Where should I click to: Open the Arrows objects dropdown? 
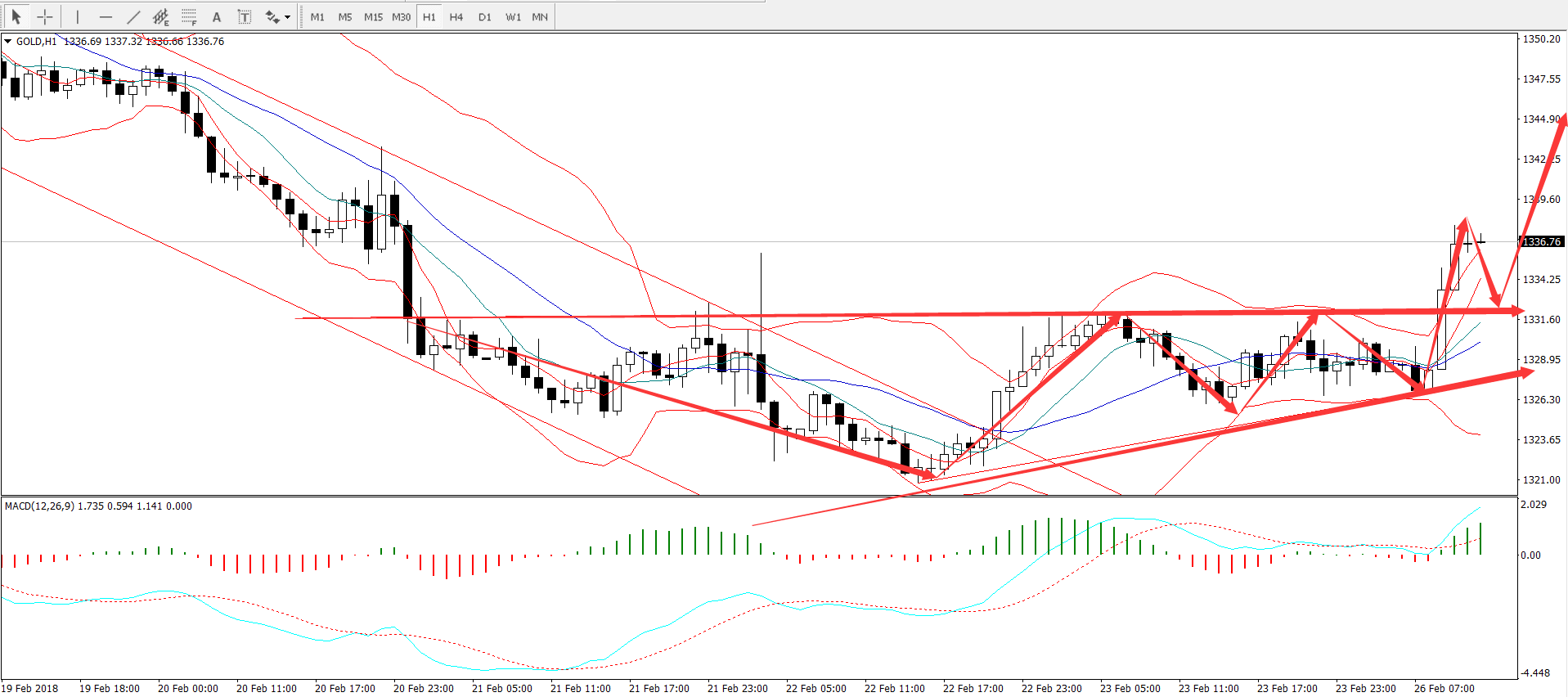[x=278, y=16]
